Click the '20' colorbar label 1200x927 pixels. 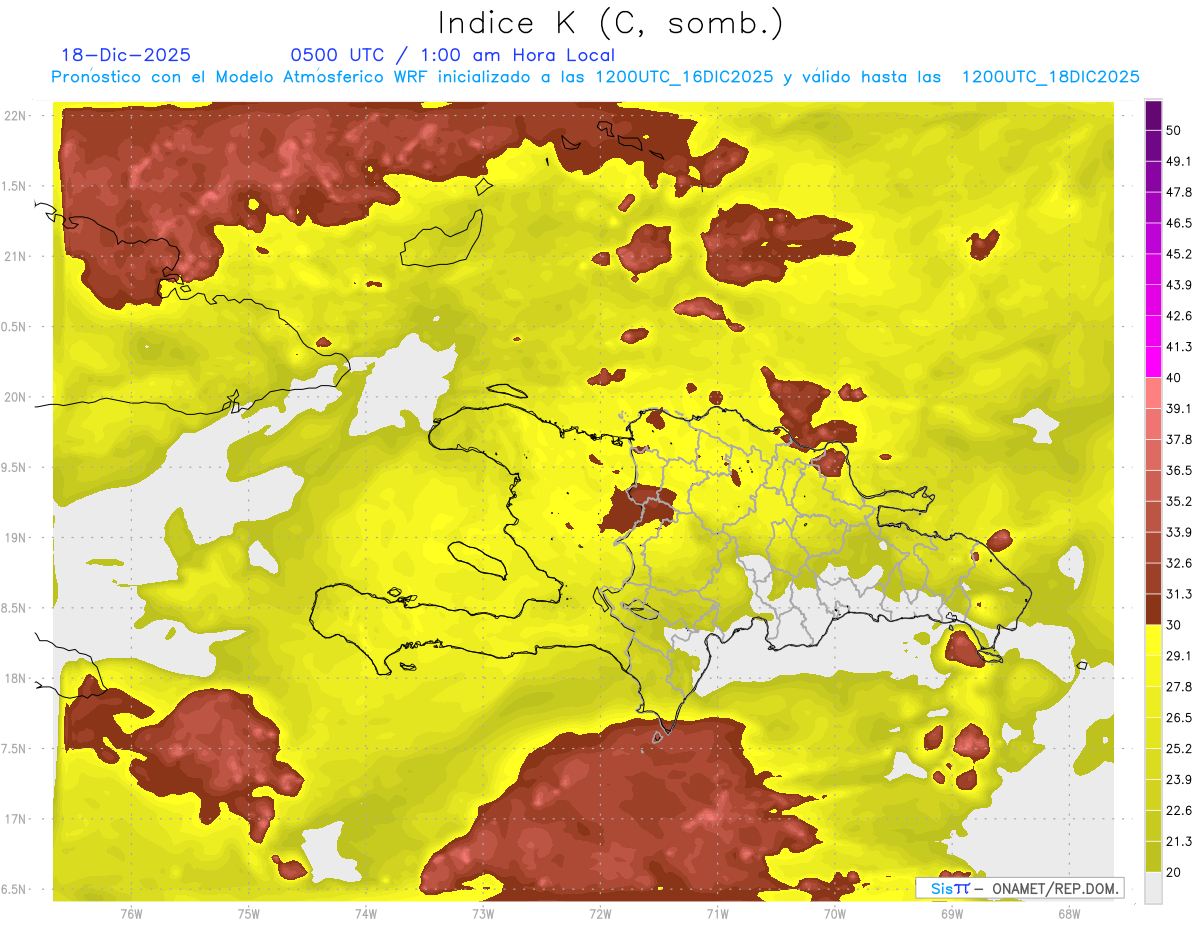click(x=1174, y=871)
